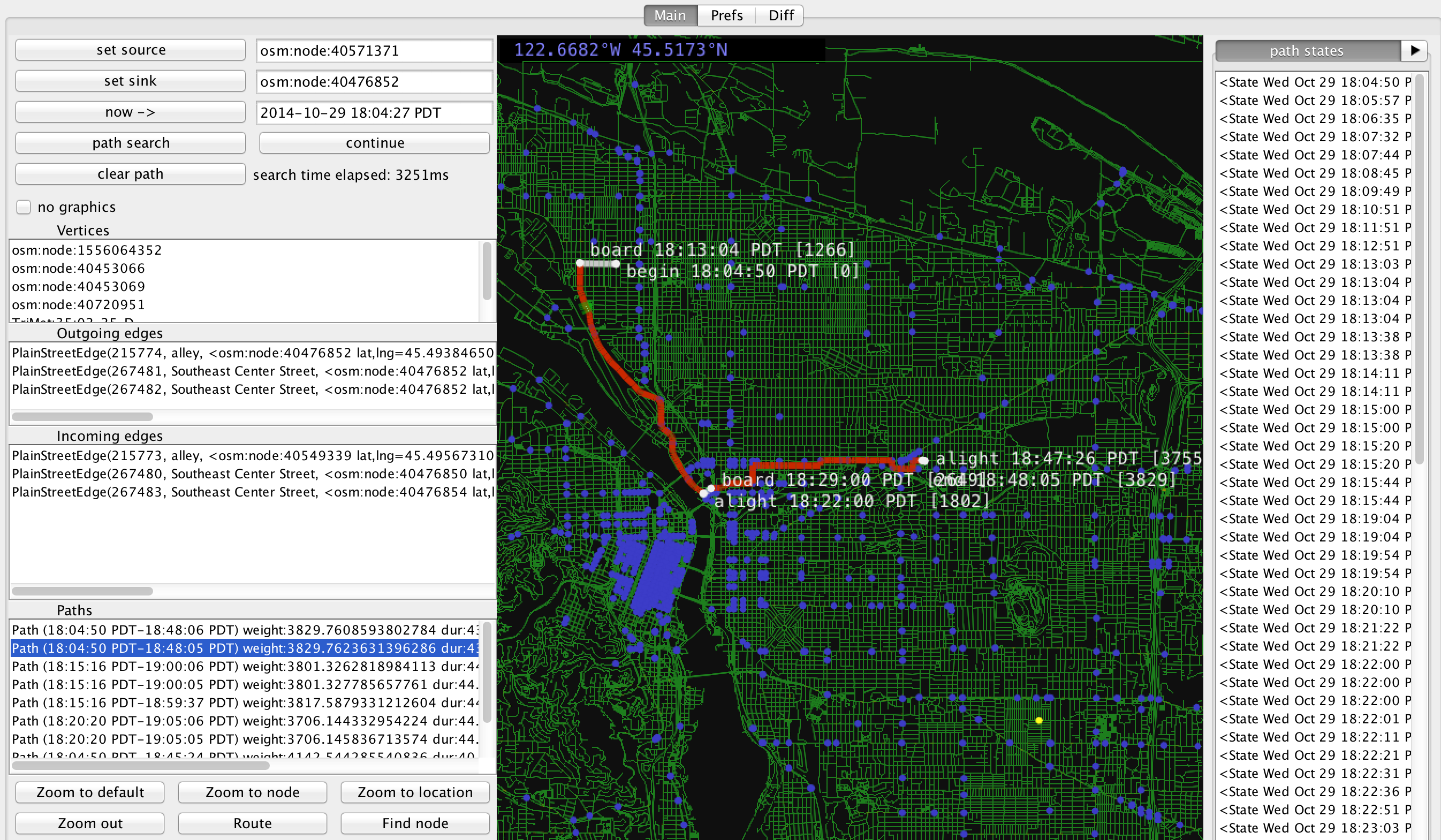
Task: Click the yellow dot on the map
Action: point(1039,721)
